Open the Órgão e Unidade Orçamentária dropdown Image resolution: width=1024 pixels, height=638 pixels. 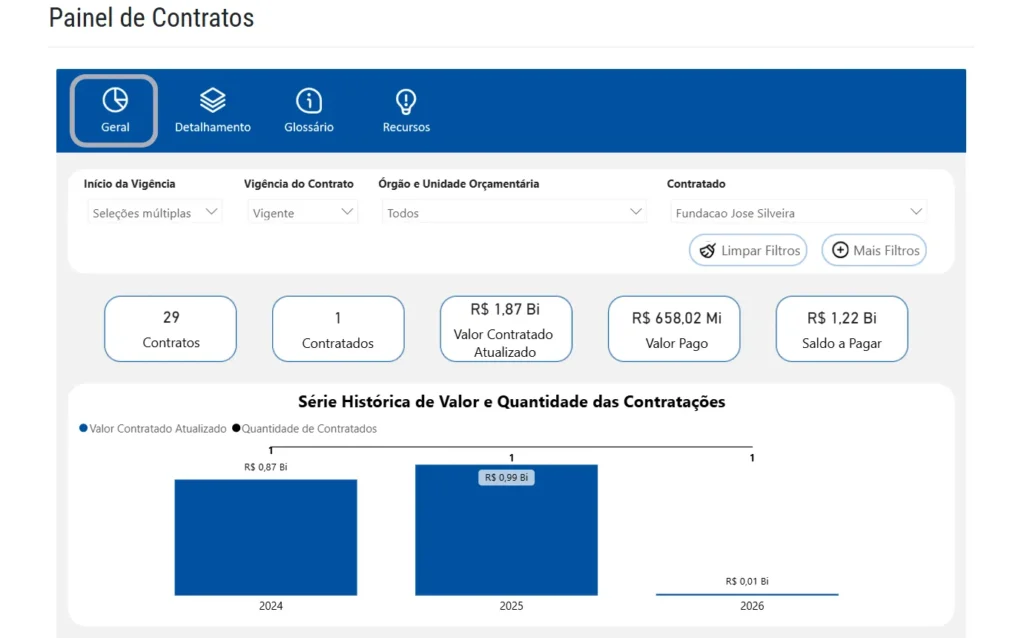pos(514,213)
